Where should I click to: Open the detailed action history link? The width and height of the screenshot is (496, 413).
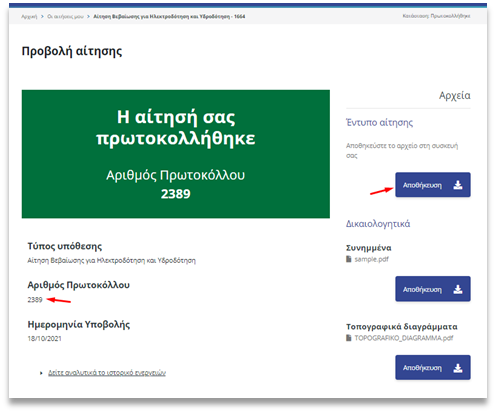pyautogui.click(x=107, y=372)
